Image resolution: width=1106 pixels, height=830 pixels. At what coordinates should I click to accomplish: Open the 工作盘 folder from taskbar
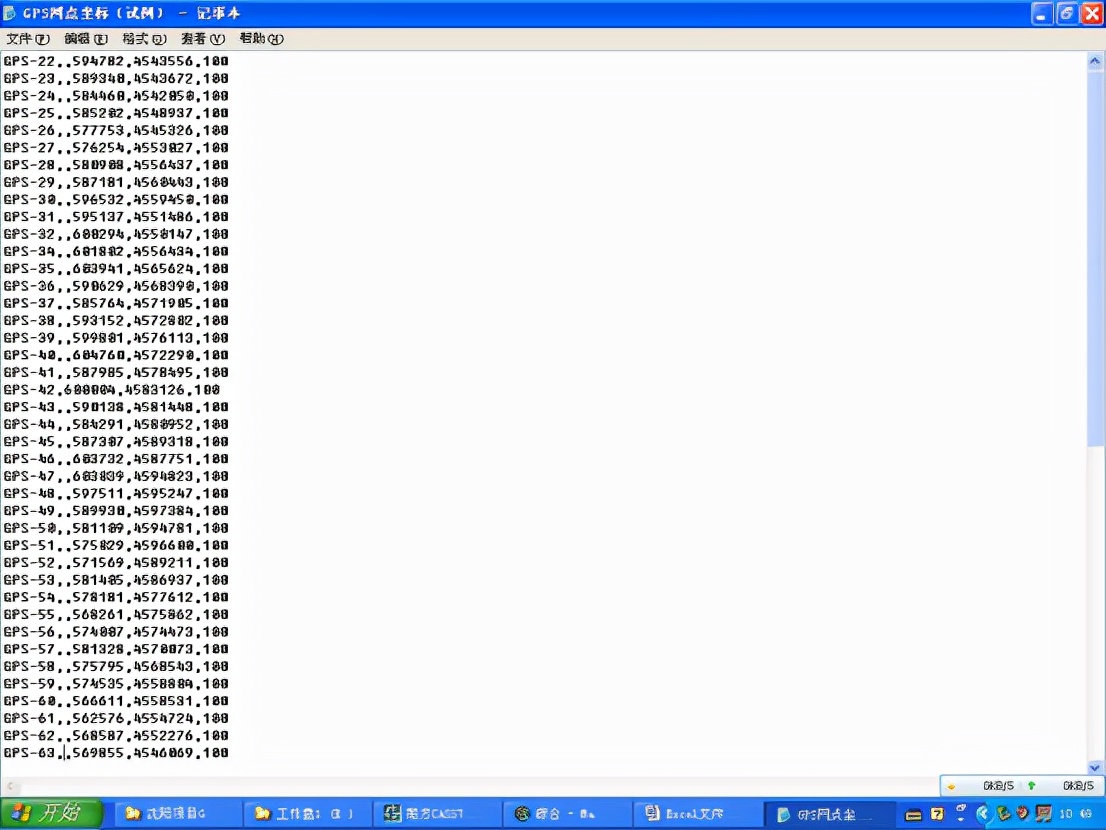click(x=306, y=814)
